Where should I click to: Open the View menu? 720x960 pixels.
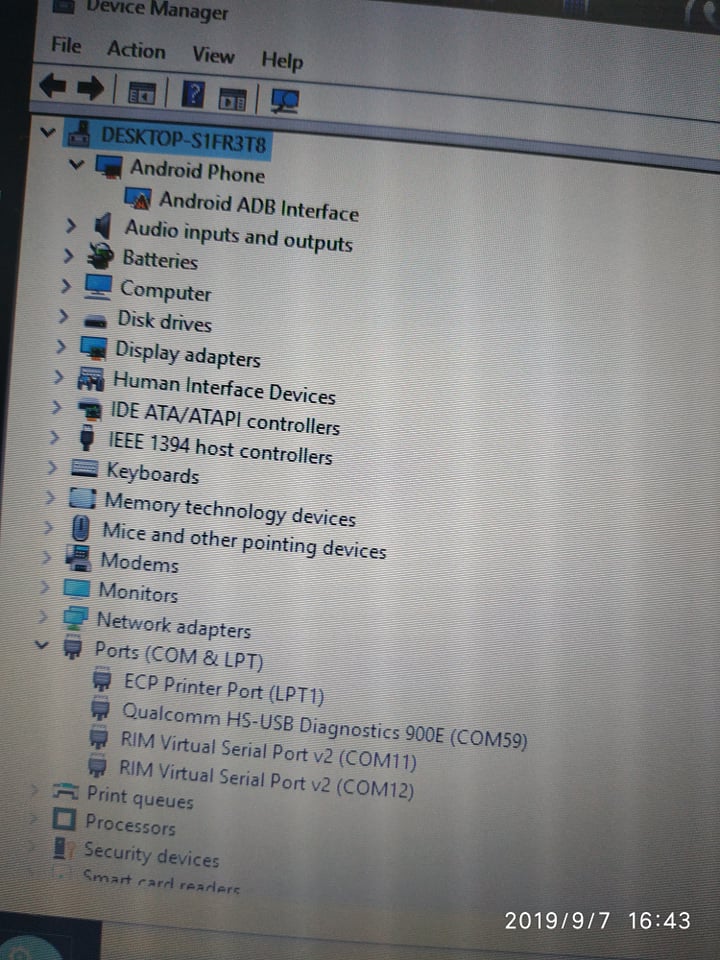tap(213, 55)
